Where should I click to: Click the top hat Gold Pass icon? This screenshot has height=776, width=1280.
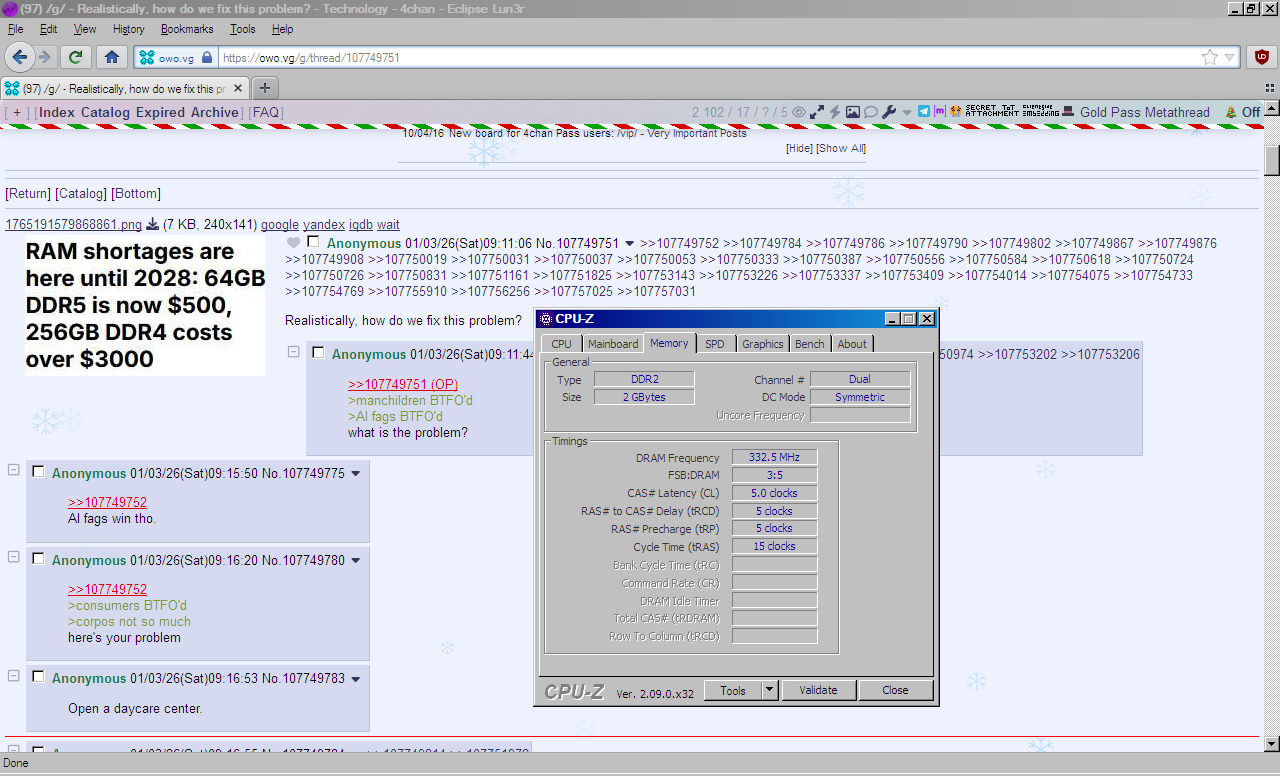point(1069,112)
